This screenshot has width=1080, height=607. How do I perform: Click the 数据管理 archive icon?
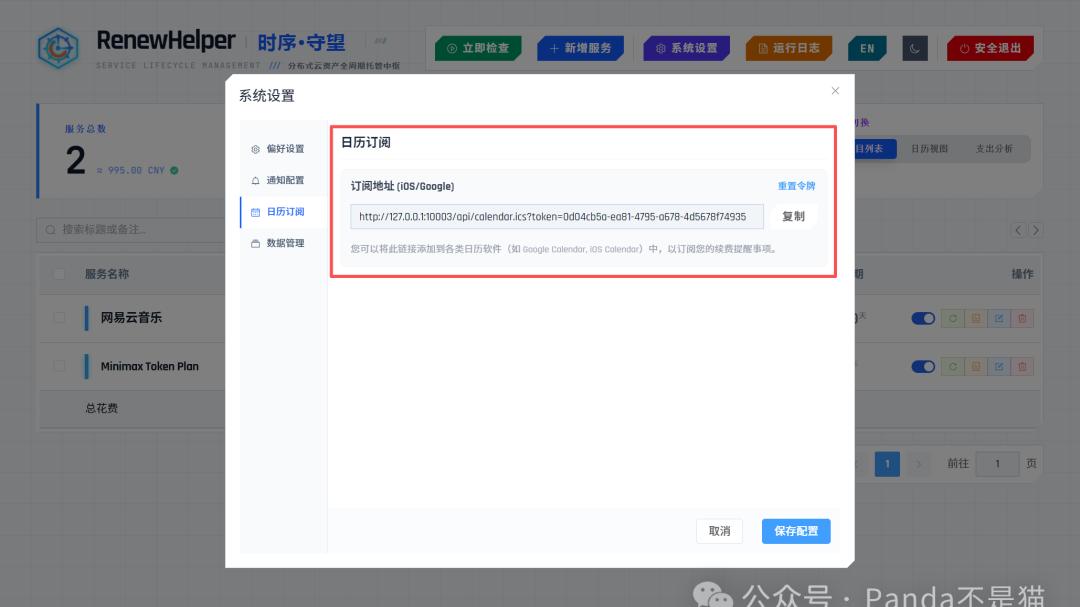pyautogui.click(x=255, y=242)
